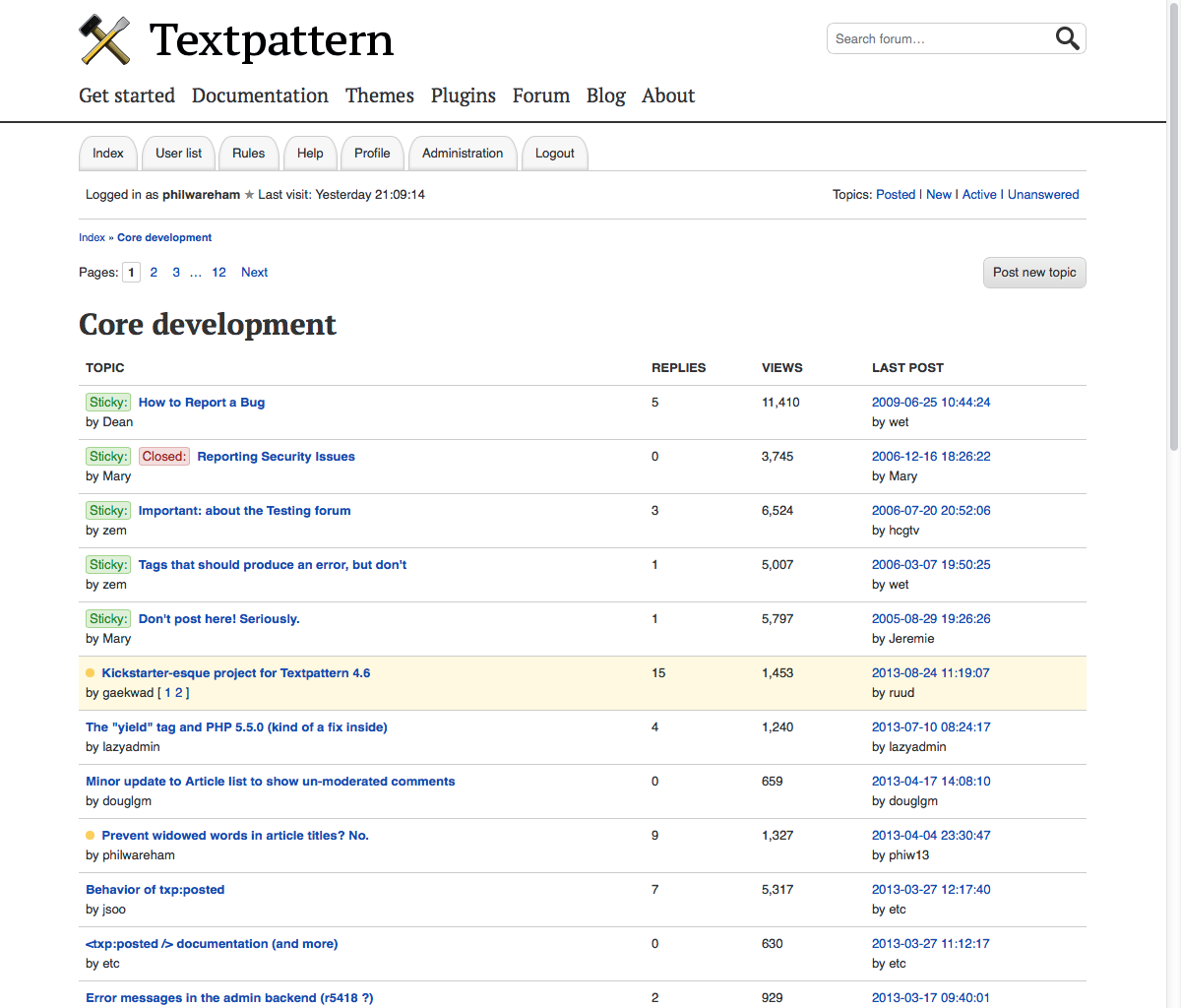Open the Profile tab

[372, 154]
